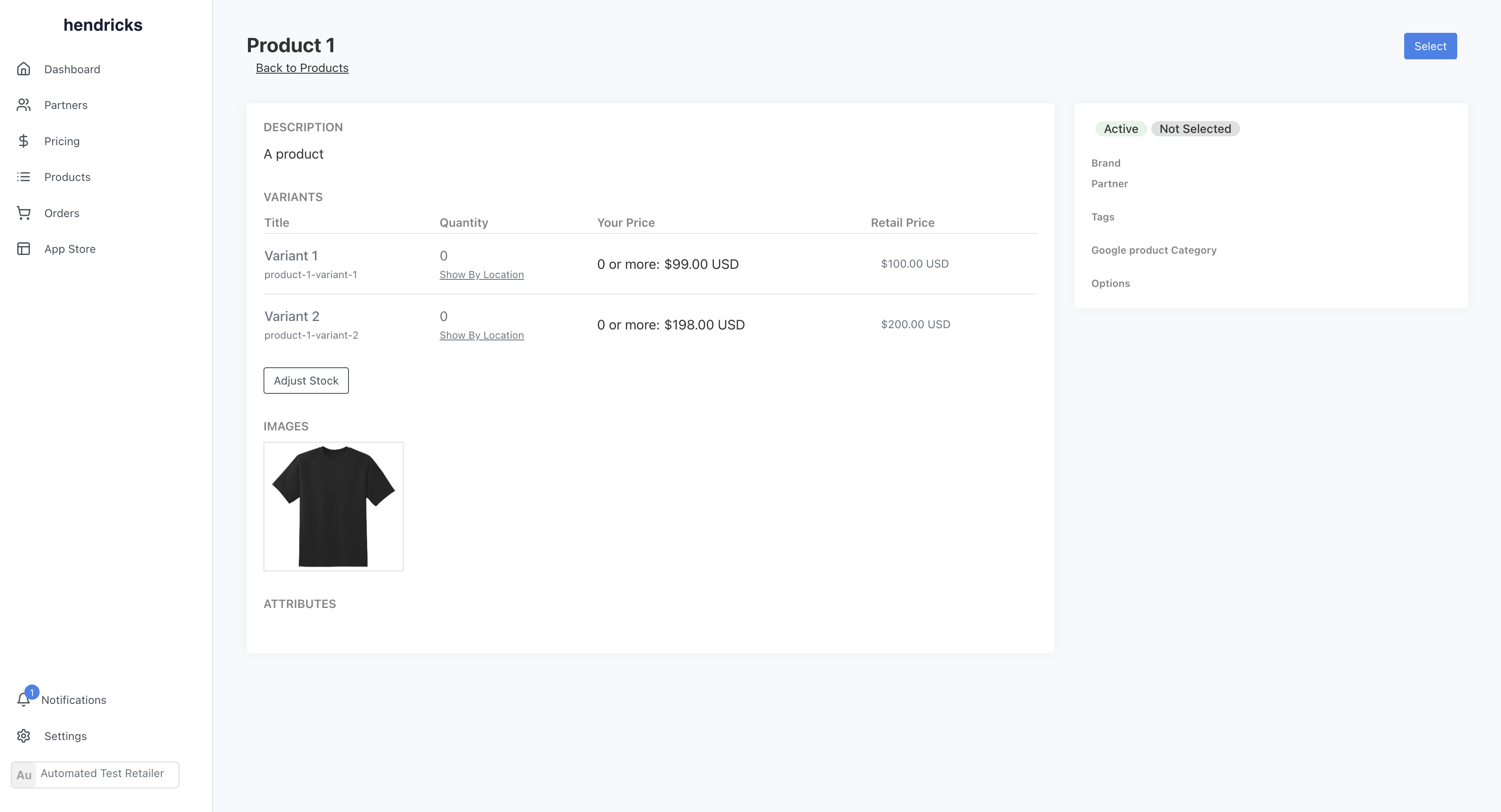
Task: Click the Tags label
Action: (1102, 217)
